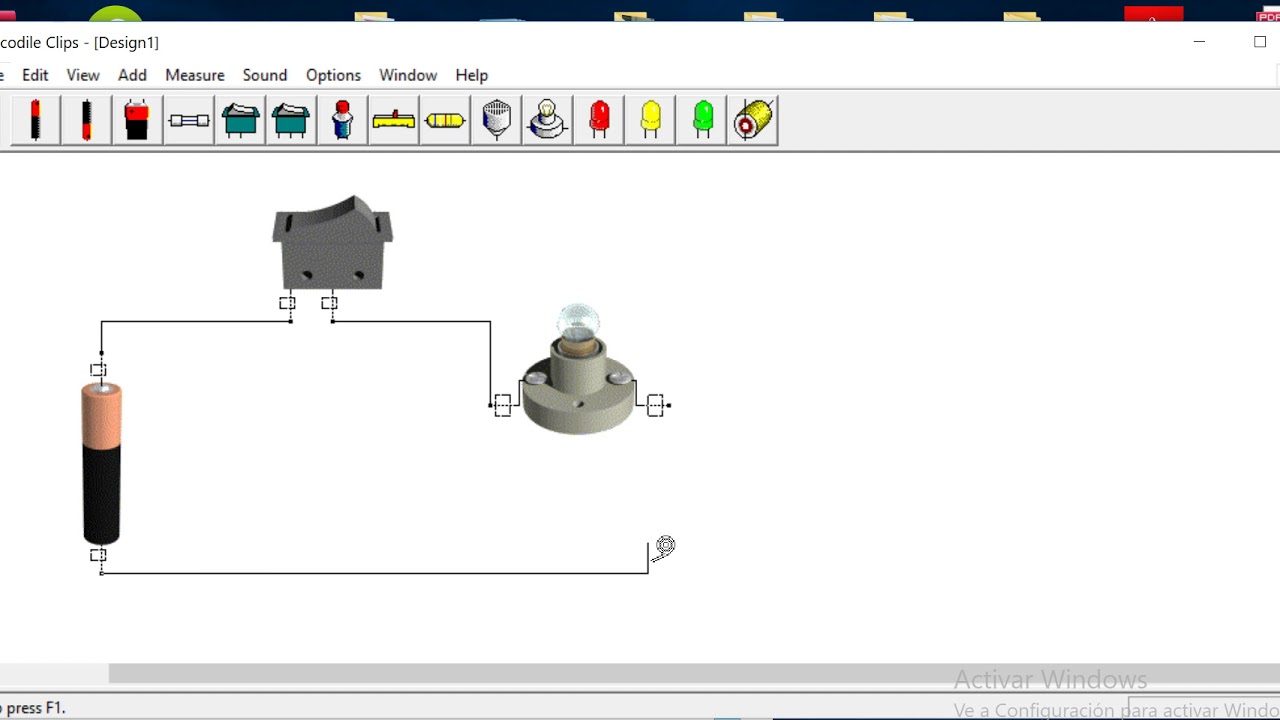Viewport: 1280px width, 720px height.
Task: Choose the fuse component
Action: pos(189,120)
